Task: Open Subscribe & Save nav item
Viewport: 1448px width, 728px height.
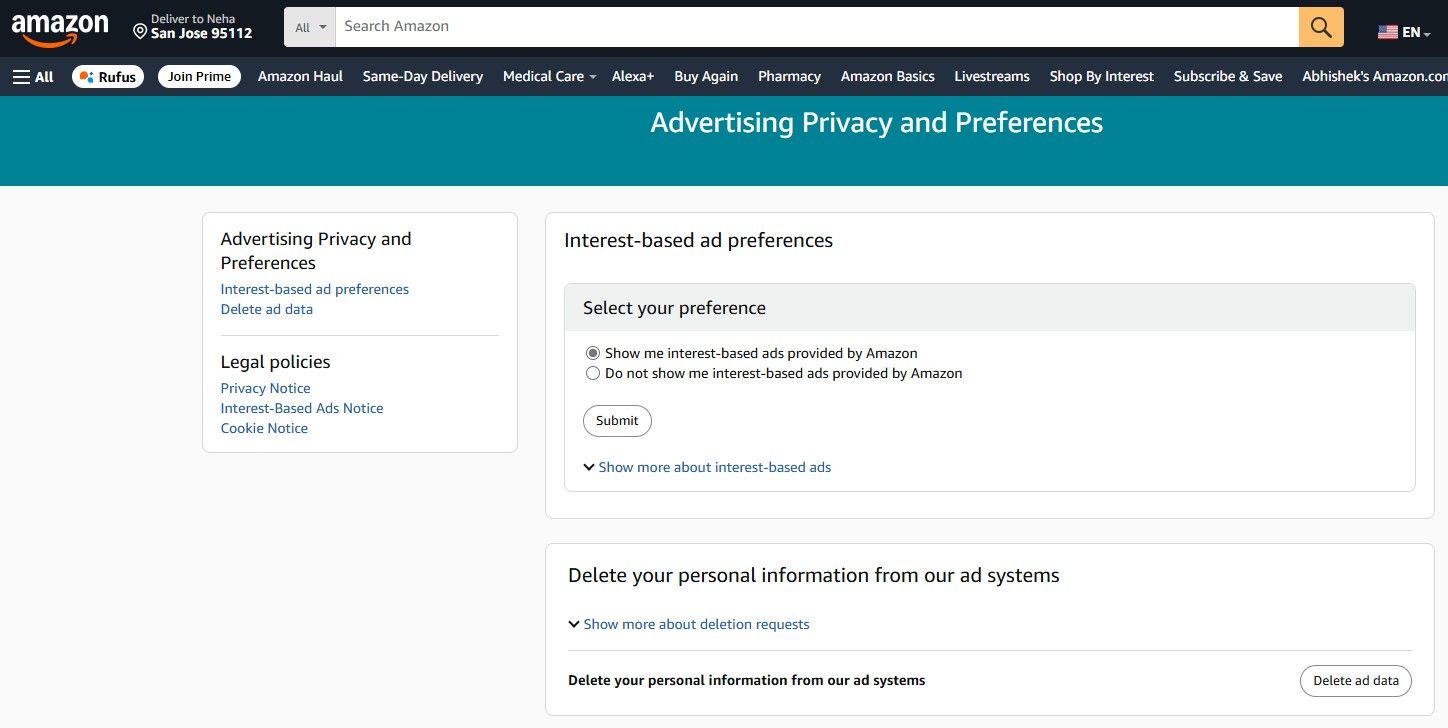Action: pos(1228,76)
